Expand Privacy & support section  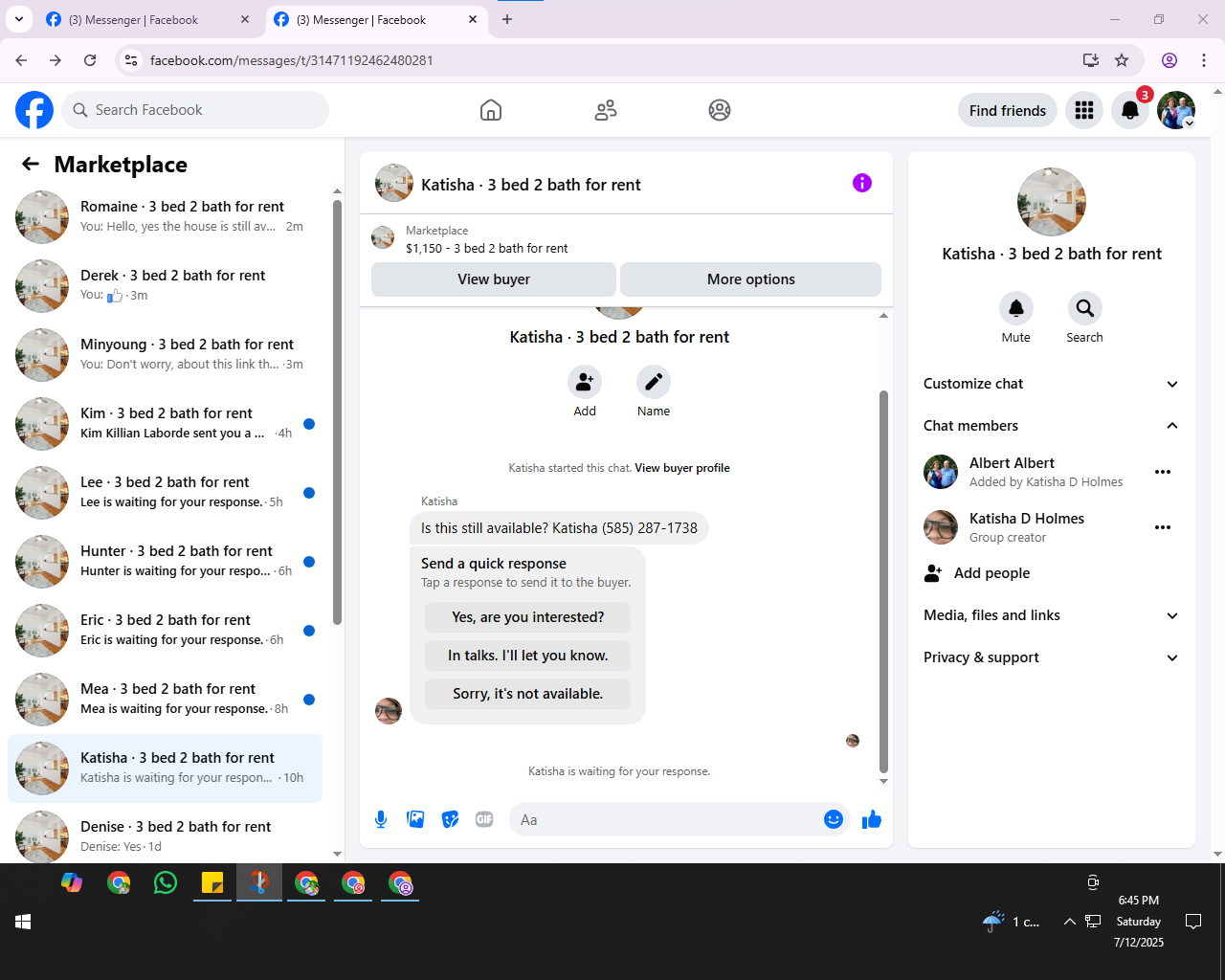pyautogui.click(x=1051, y=657)
